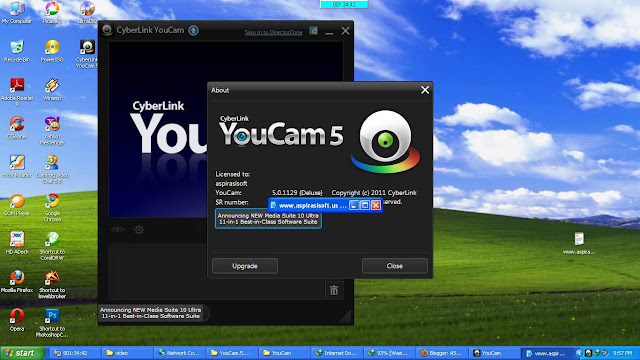Launch the Shortcut to lovebbroker icon

[x=52, y=284]
